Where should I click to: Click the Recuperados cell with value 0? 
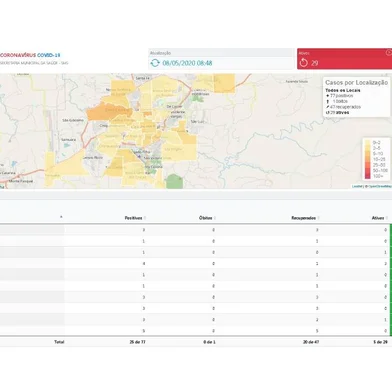coord(317,252)
